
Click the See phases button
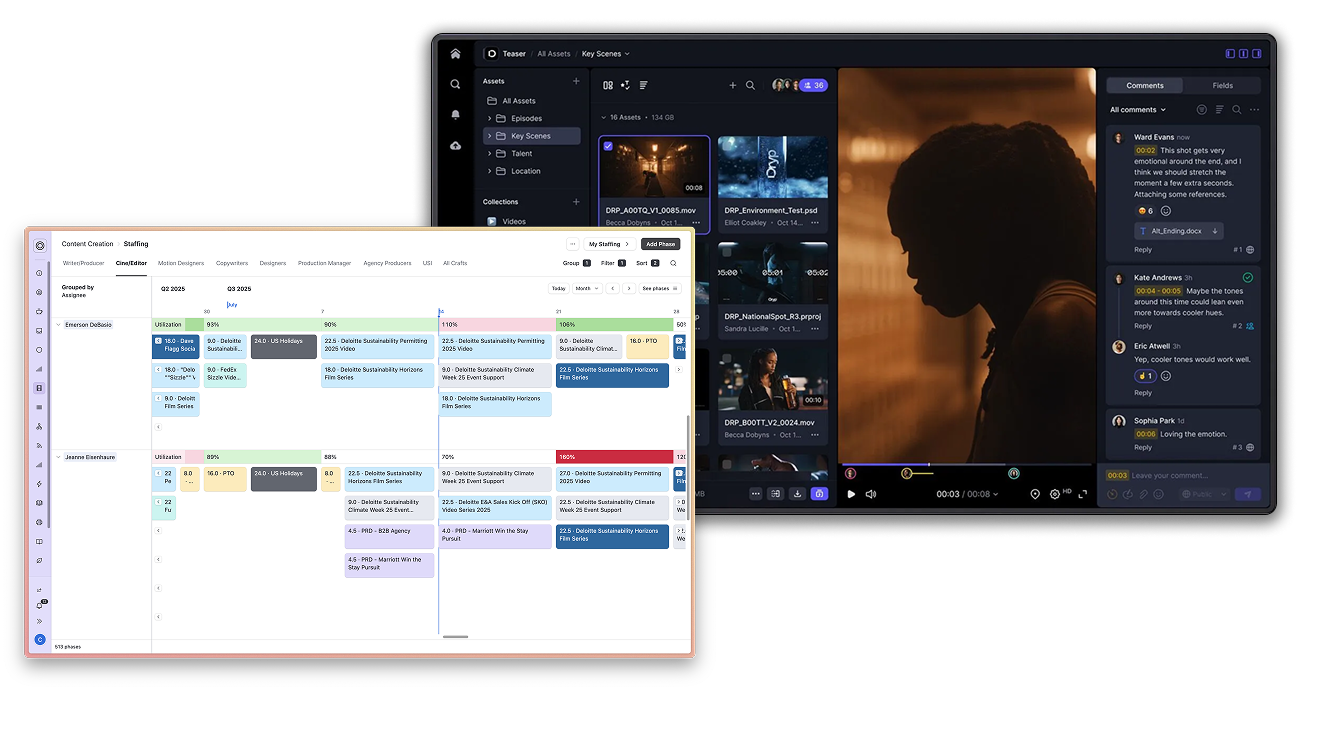[659, 288]
